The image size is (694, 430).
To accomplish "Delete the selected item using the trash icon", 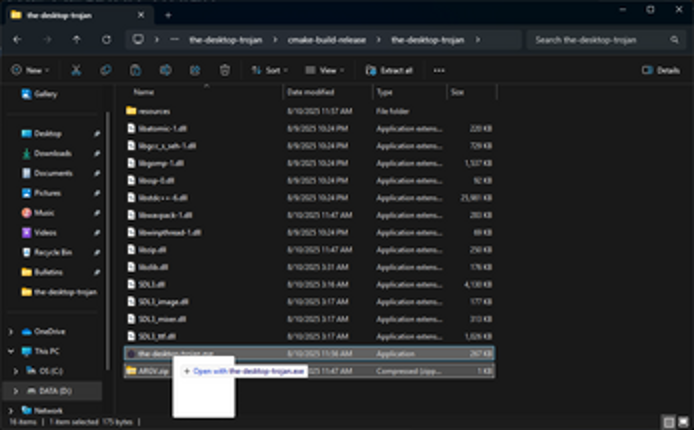I will coord(225,70).
